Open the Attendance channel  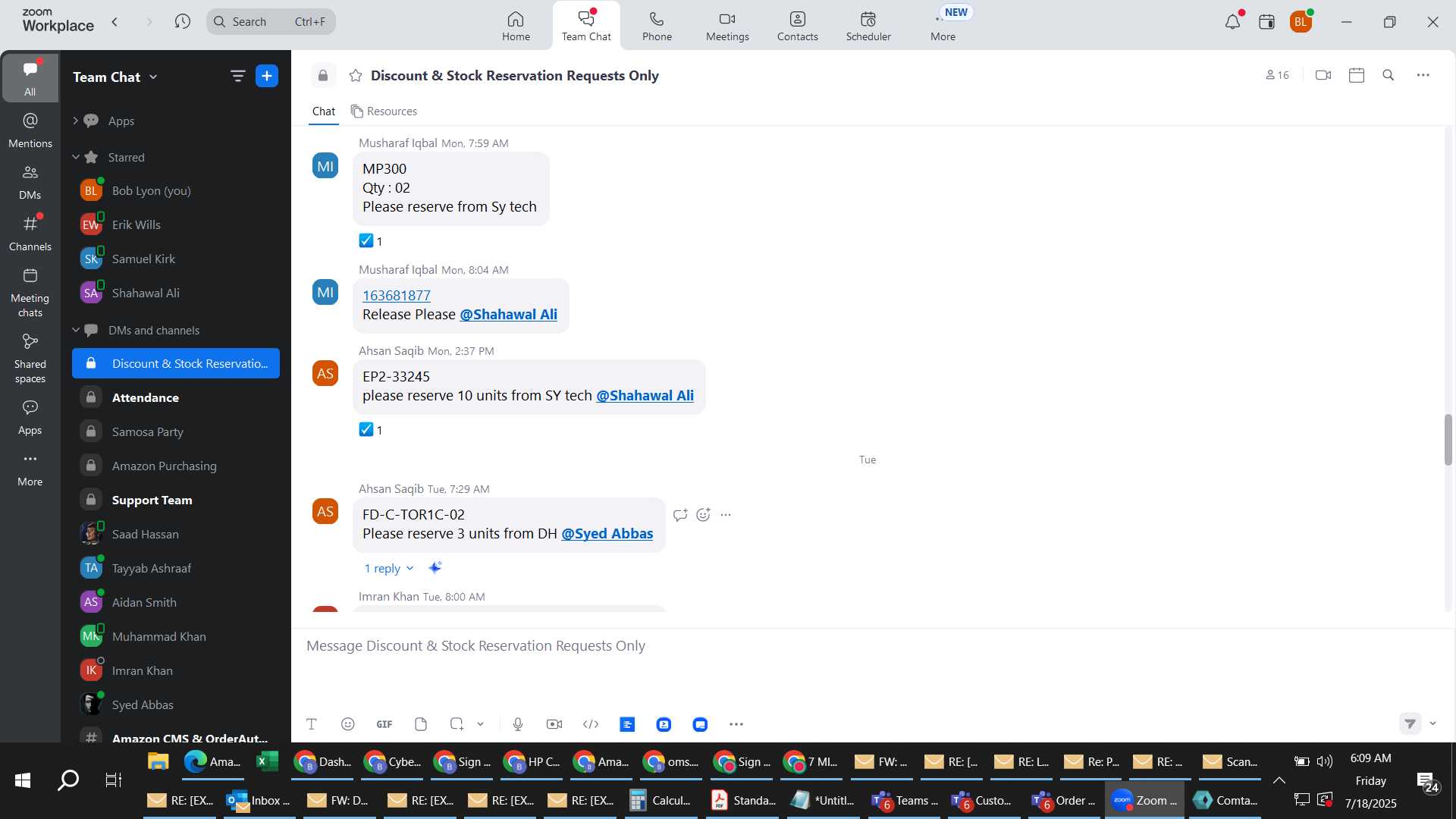coord(176,397)
